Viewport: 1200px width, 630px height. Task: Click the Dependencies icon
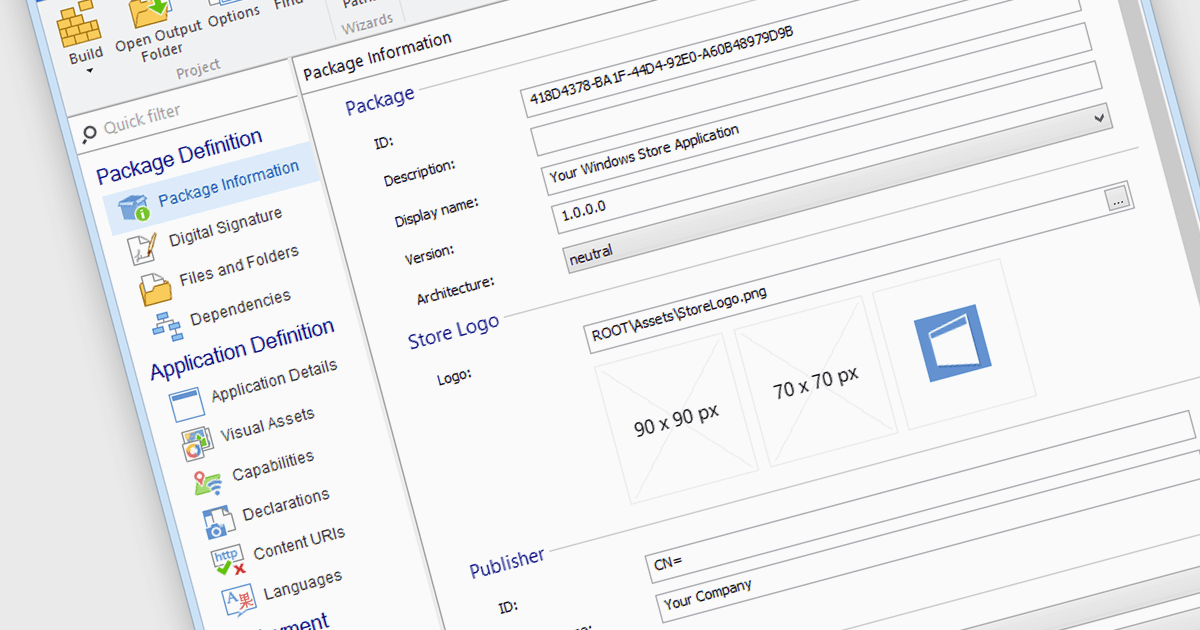166,324
